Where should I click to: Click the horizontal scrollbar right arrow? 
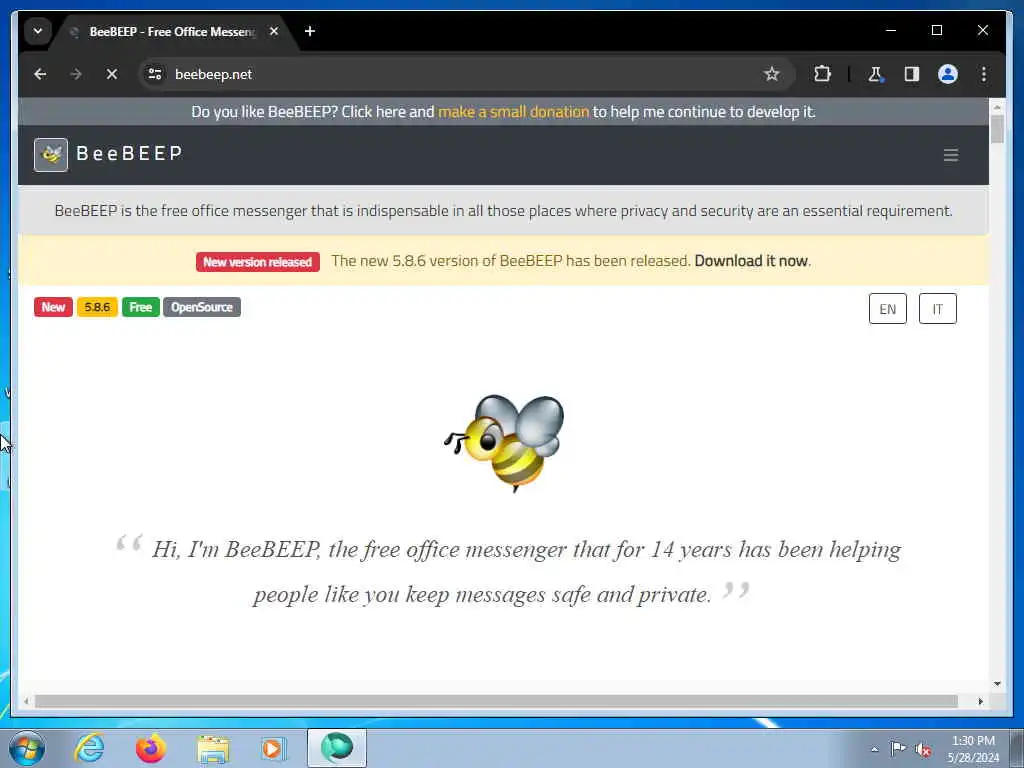click(980, 701)
